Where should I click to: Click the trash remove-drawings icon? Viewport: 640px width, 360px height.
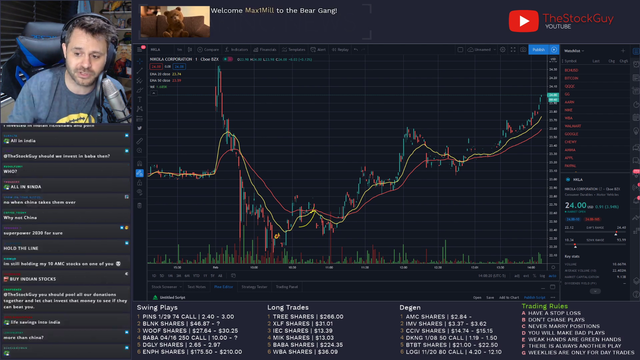click(x=140, y=205)
